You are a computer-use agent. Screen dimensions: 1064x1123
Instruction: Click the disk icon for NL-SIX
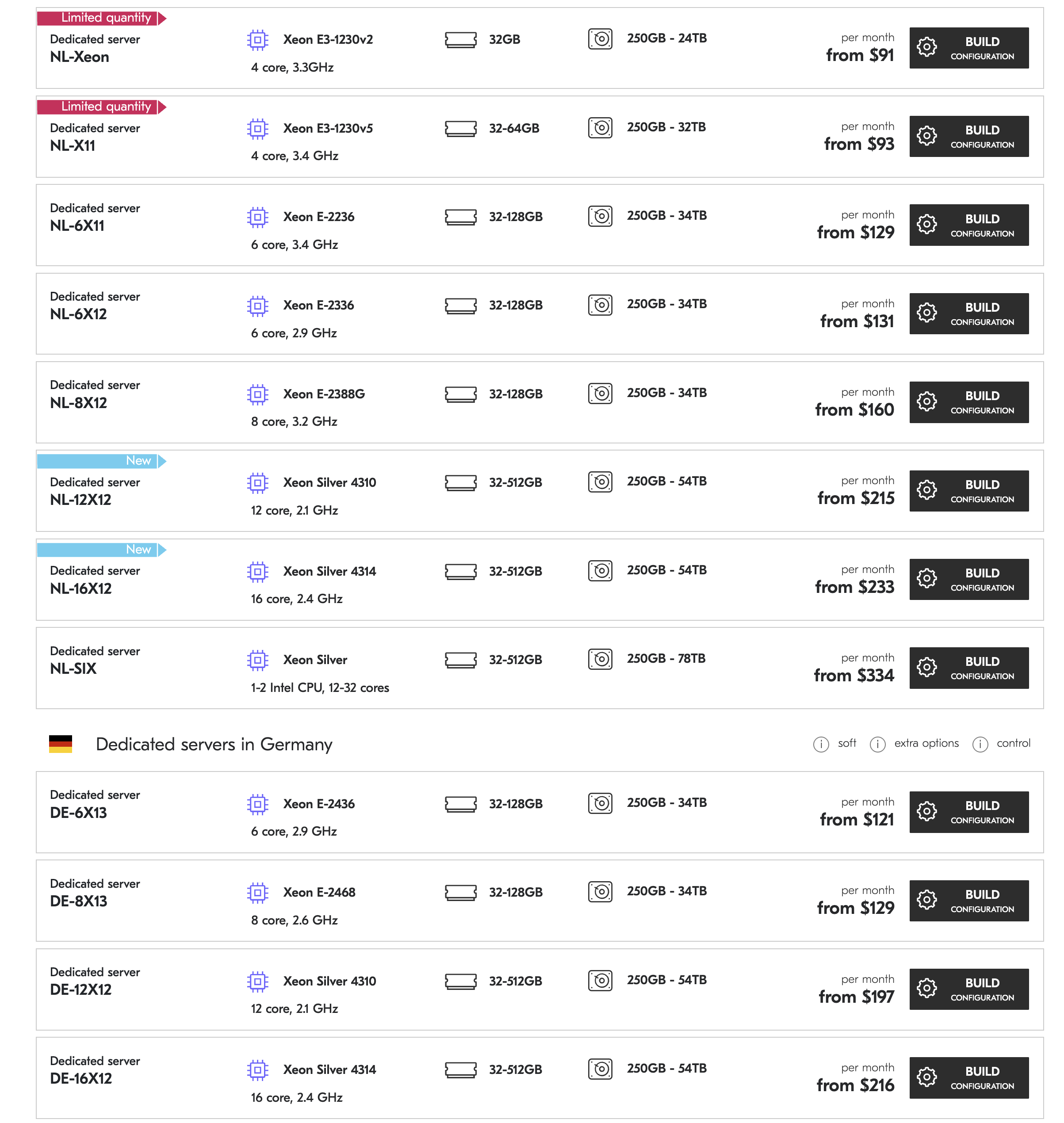[x=600, y=659]
